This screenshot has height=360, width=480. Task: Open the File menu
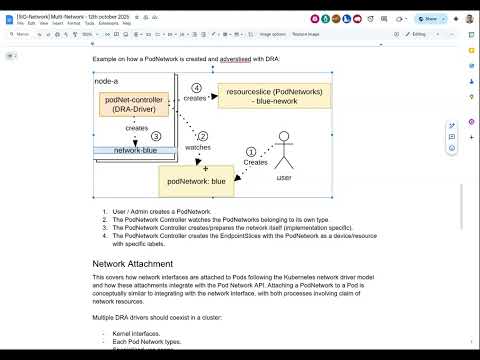pyautogui.click(x=20, y=23)
